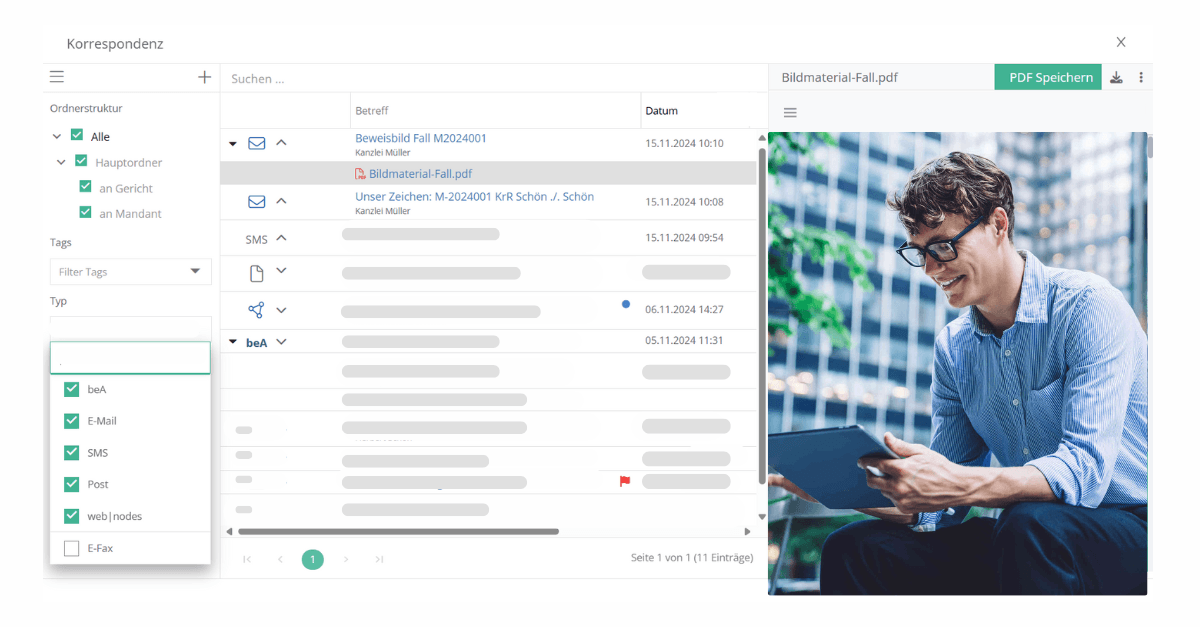
Task: Uncheck the an Gericht folder checkbox
Action: tap(86, 187)
